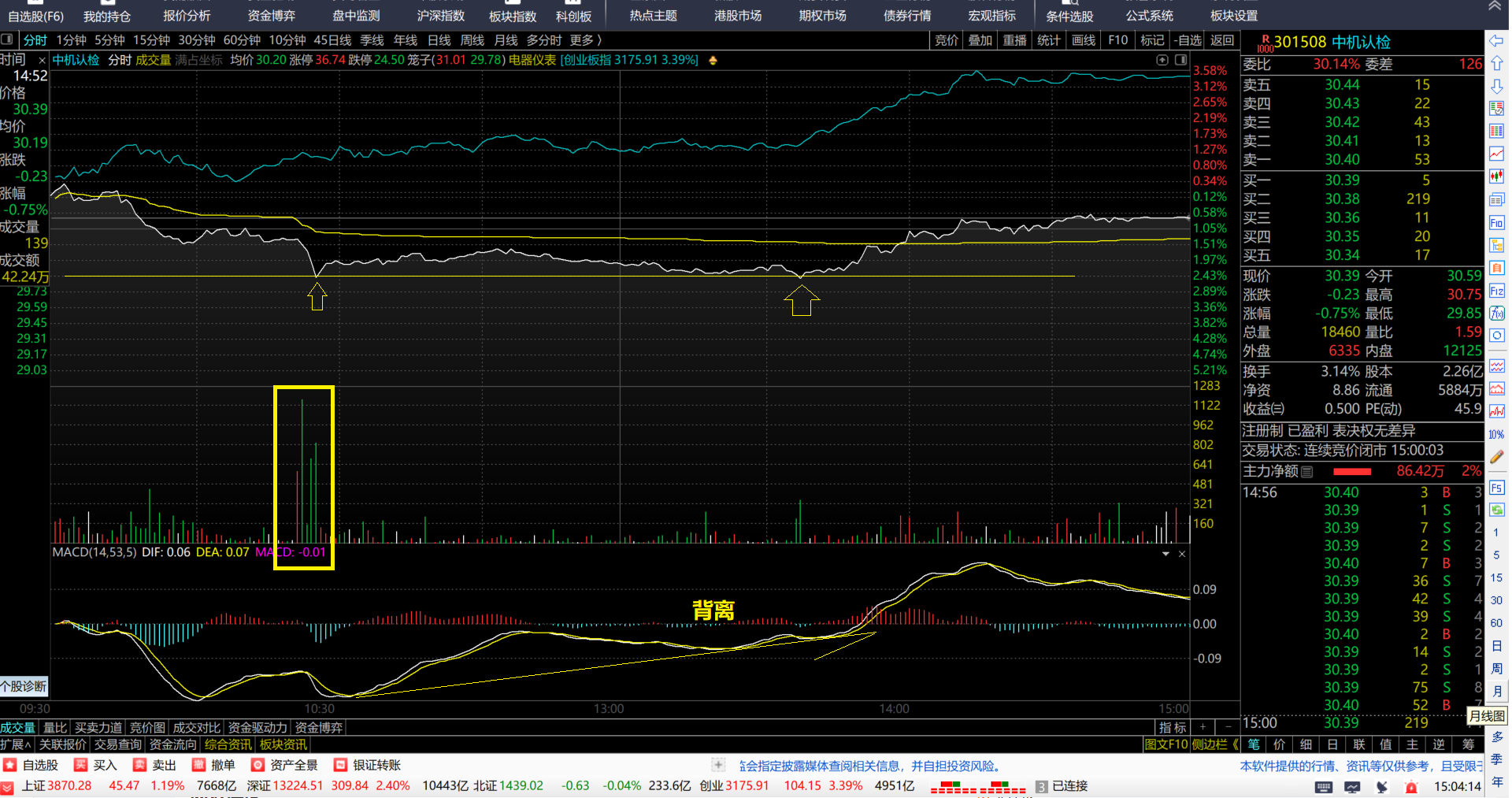Screen dimensions: 1512x798
Task: Click the satellite dish status icon
Action: (x=1382, y=787)
